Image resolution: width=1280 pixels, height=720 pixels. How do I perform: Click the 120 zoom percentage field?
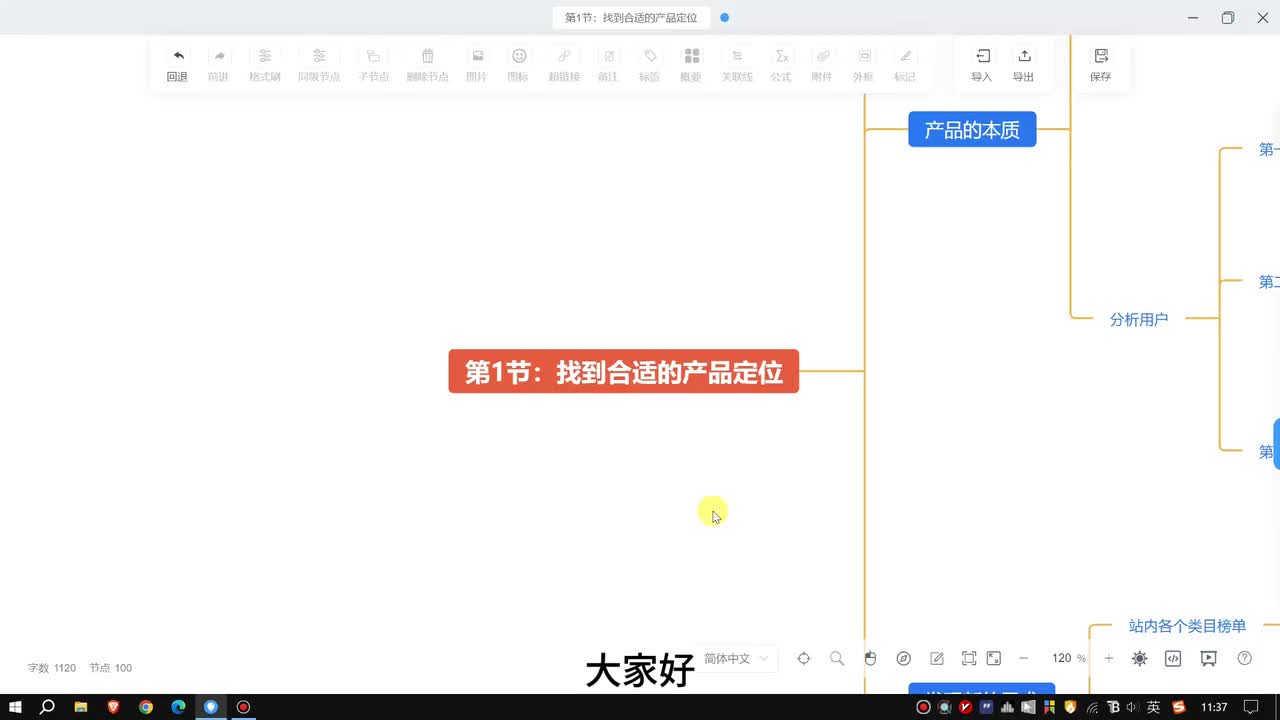(x=1062, y=658)
